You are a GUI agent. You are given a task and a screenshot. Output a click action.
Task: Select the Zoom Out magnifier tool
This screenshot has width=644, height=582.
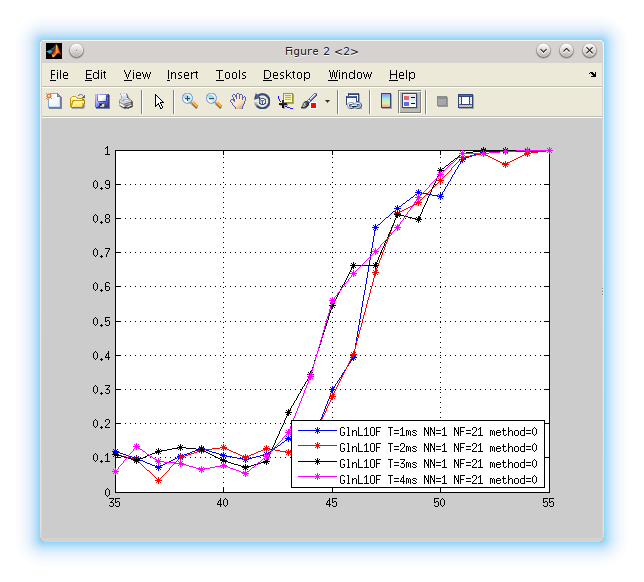click(x=214, y=101)
